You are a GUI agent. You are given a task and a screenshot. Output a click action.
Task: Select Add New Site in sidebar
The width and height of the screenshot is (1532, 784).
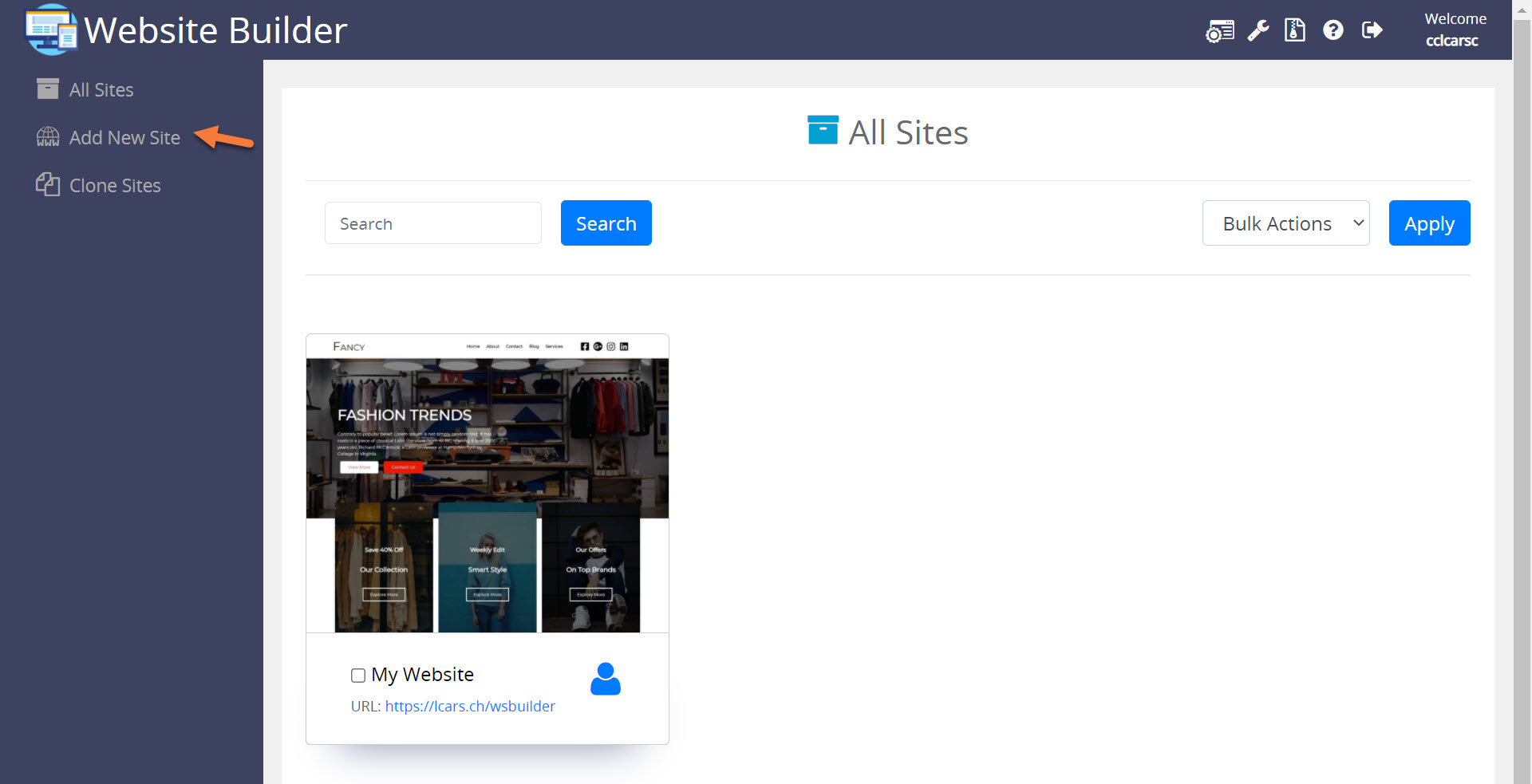pos(124,138)
